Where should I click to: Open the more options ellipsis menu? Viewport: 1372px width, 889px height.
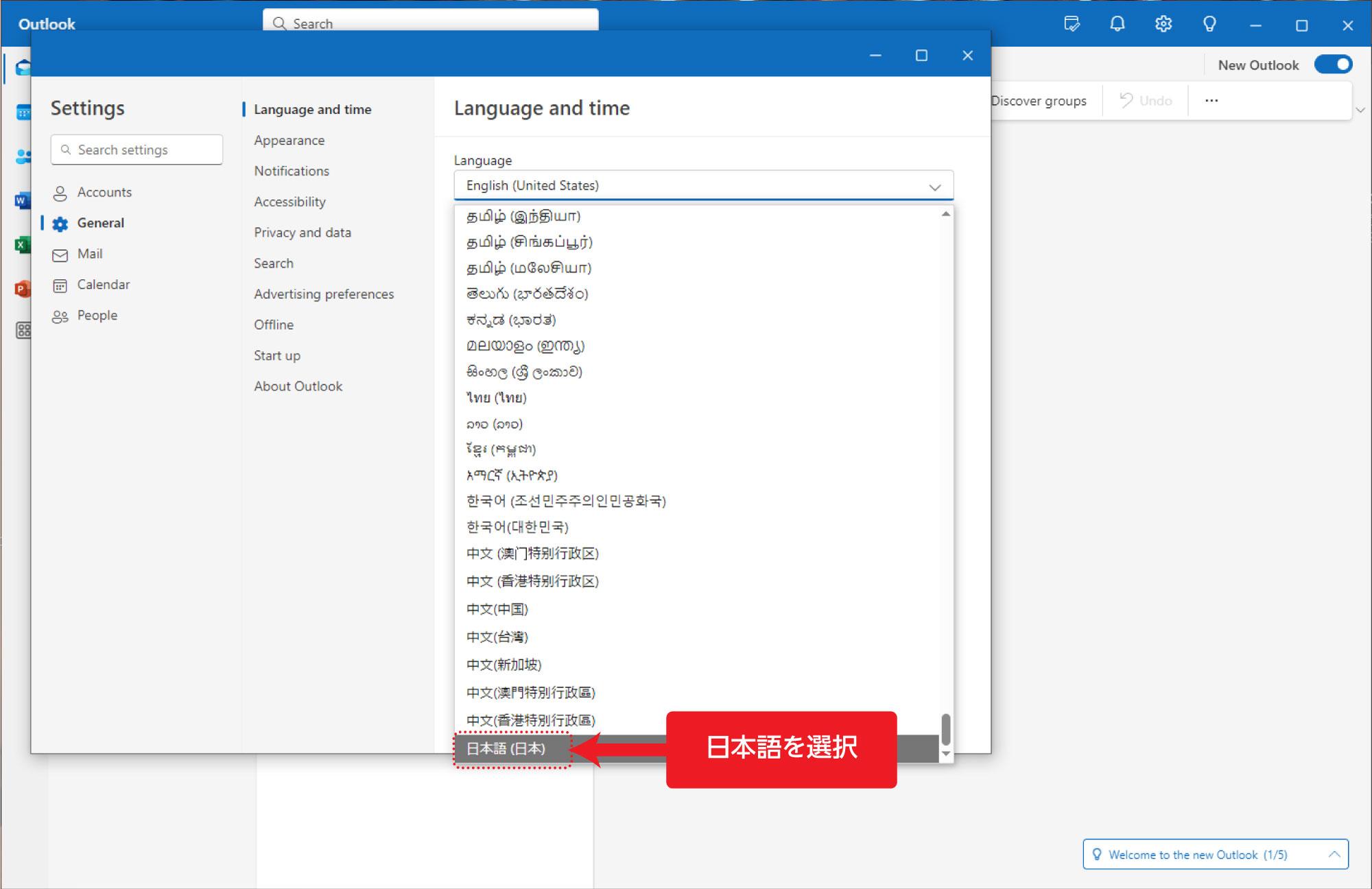tap(1211, 100)
